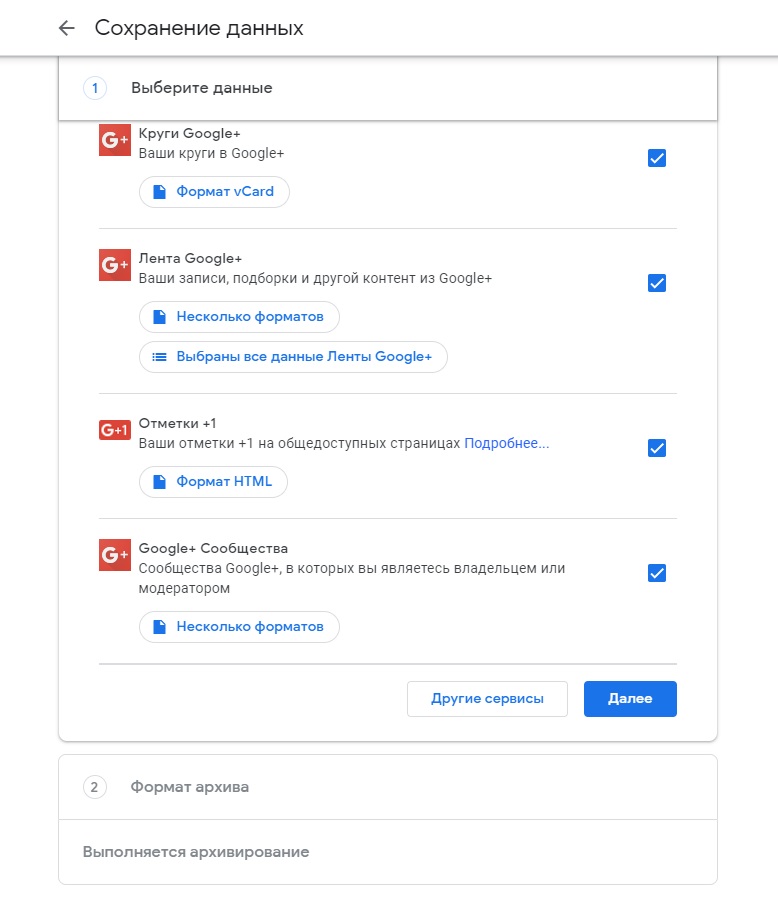Click the +1 marks service icon
Screen dimensions: 778x907
115,430
